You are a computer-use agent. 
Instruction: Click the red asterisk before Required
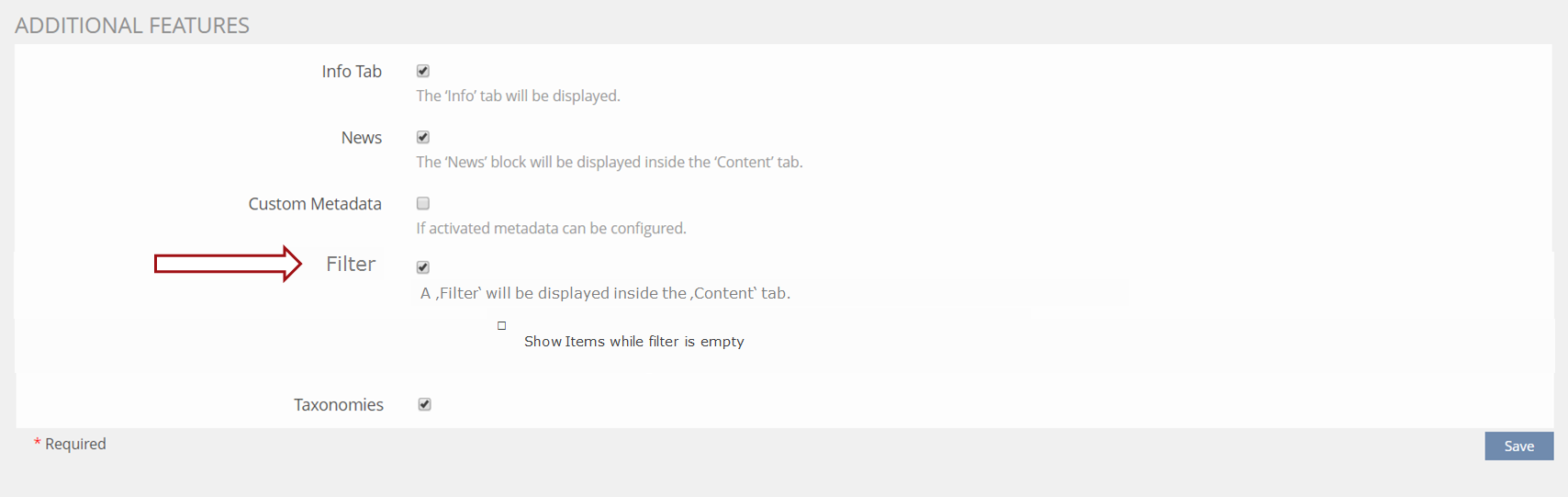pos(38,445)
